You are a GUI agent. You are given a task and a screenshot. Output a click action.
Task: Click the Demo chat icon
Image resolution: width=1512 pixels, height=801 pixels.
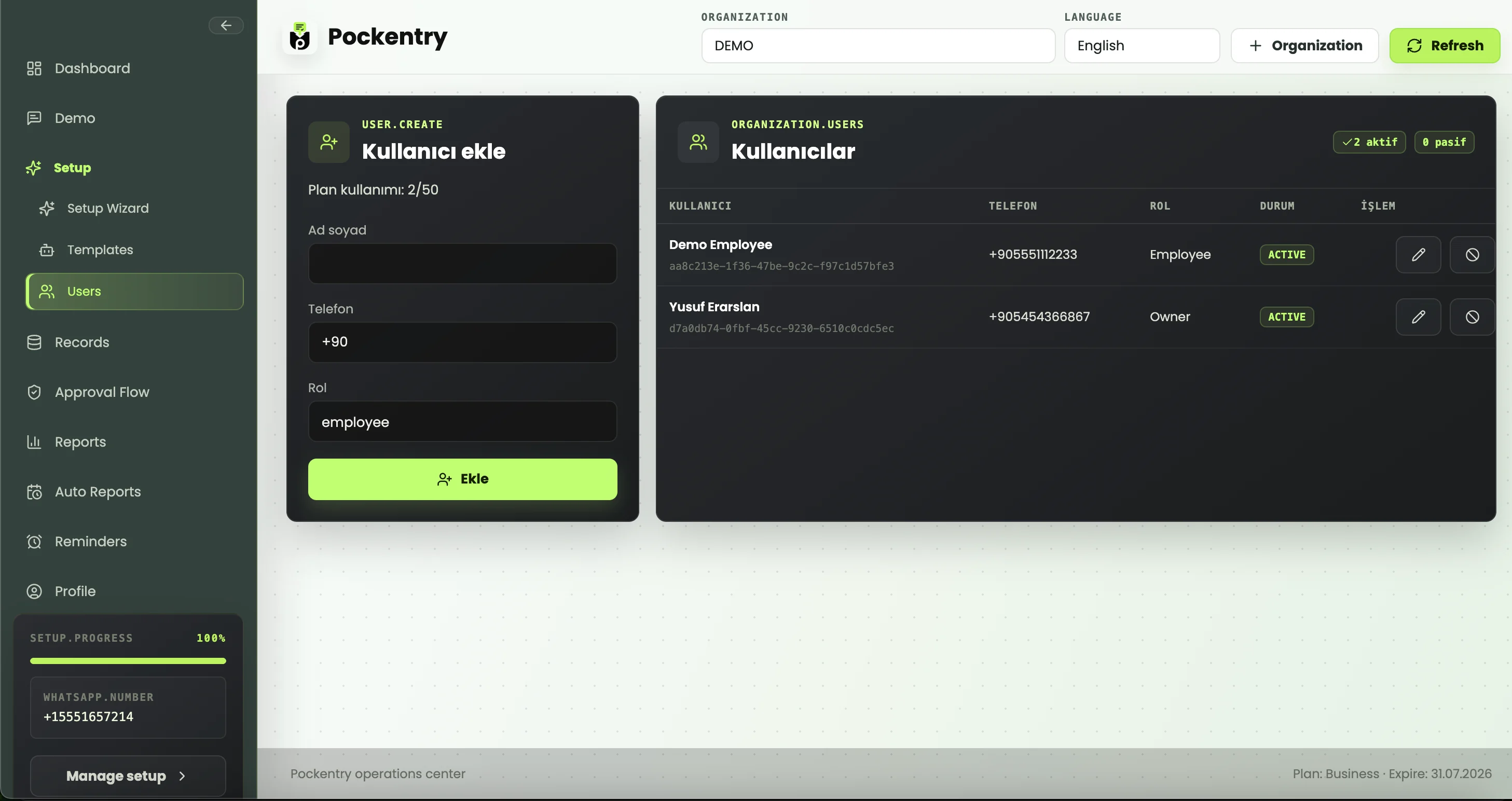click(34, 118)
